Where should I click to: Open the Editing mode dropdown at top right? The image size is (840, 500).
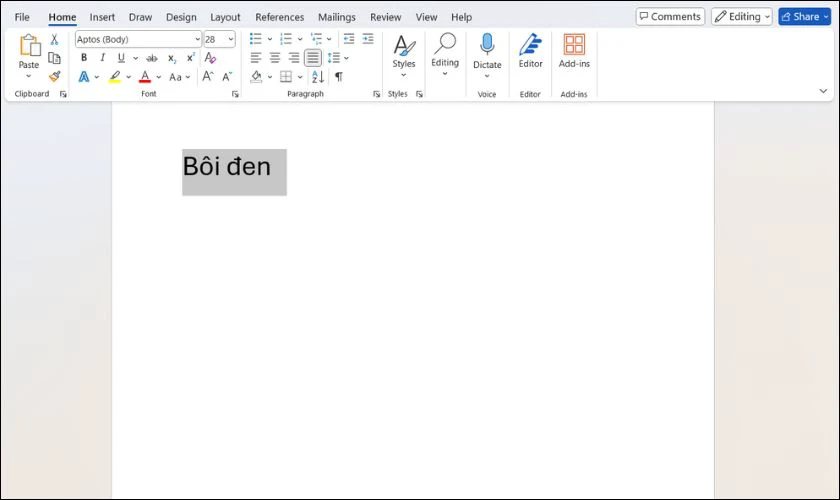point(741,17)
